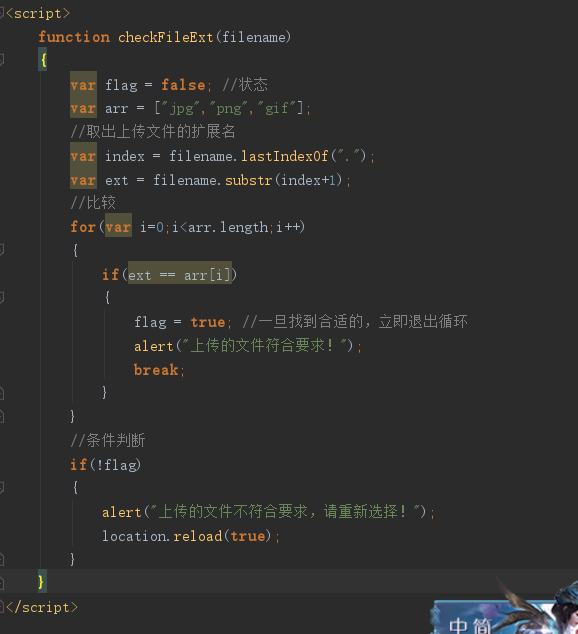Click arr.length in the loop condition
The height and width of the screenshot is (634, 578).
pyautogui.click(x=228, y=227)
